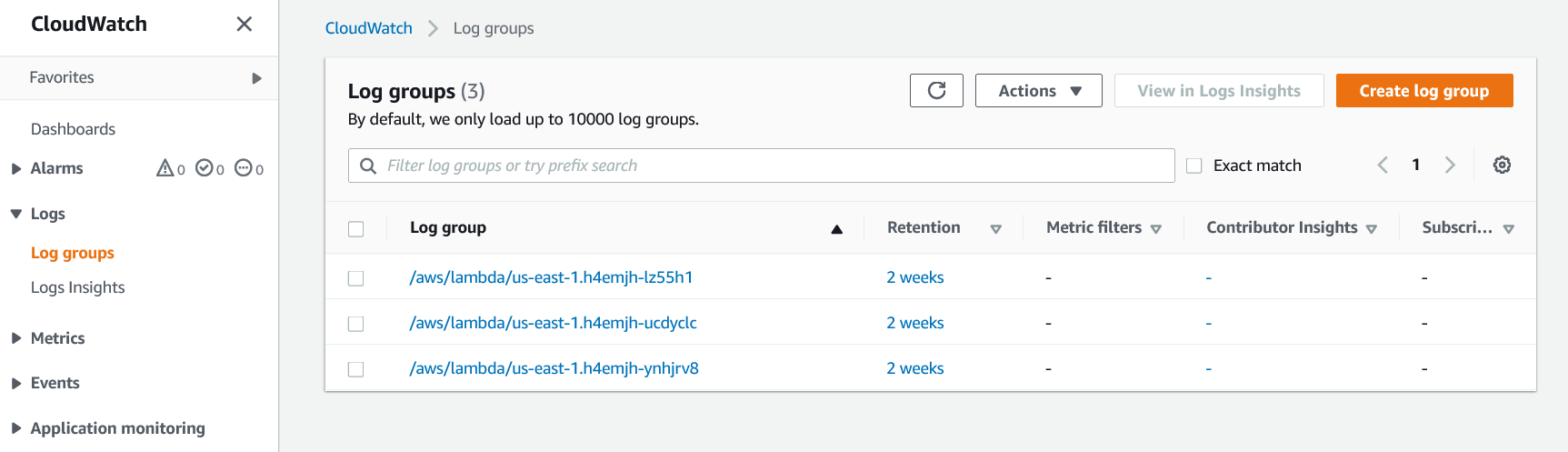Refresh the log groups list
This screenshot has width=1568, height=452.
[x=936, y=90]
